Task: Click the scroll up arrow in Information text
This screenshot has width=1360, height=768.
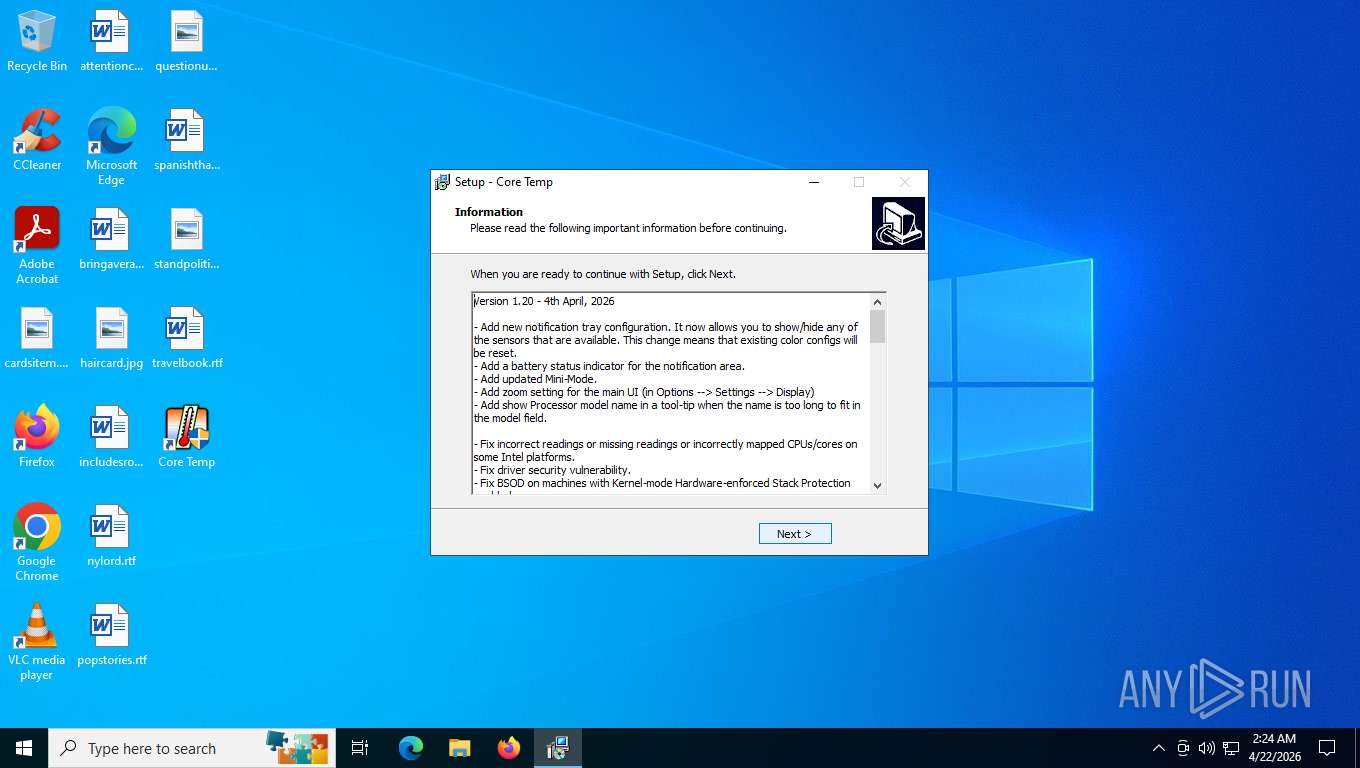Action: [x=877, y=302]
